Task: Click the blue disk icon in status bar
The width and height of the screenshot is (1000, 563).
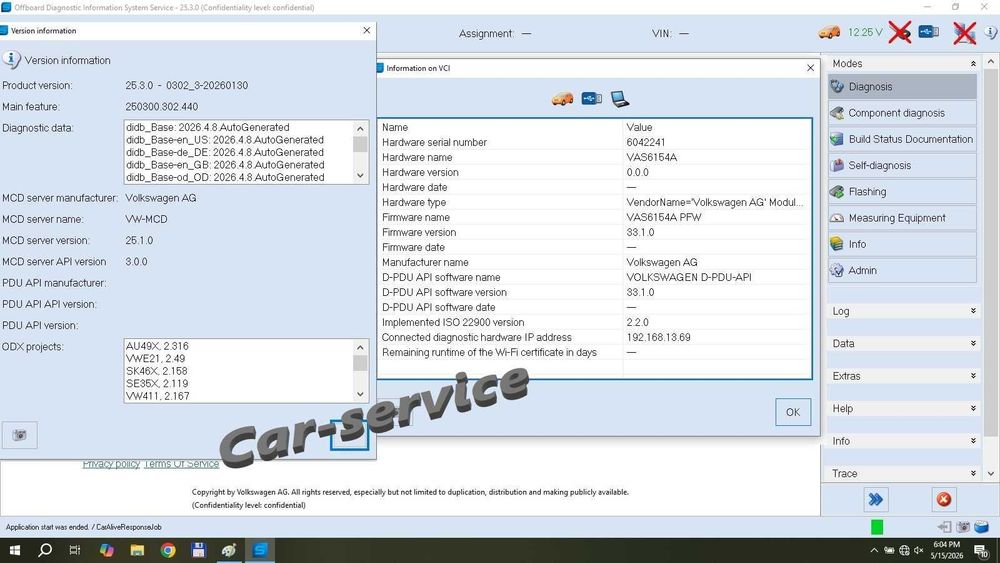Action: [x=982, y=527]
